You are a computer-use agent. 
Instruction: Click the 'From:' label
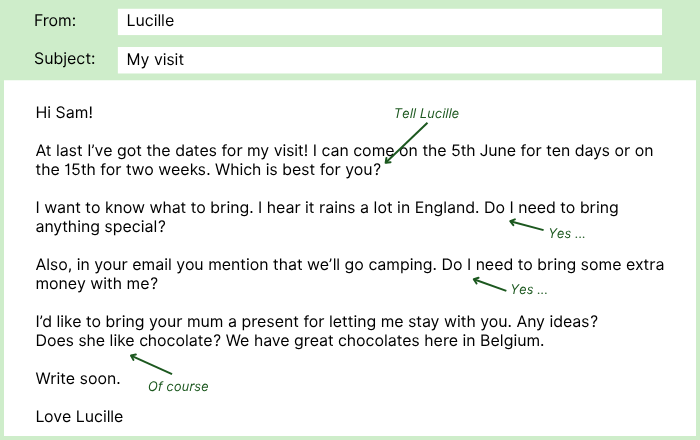[55, 21]
